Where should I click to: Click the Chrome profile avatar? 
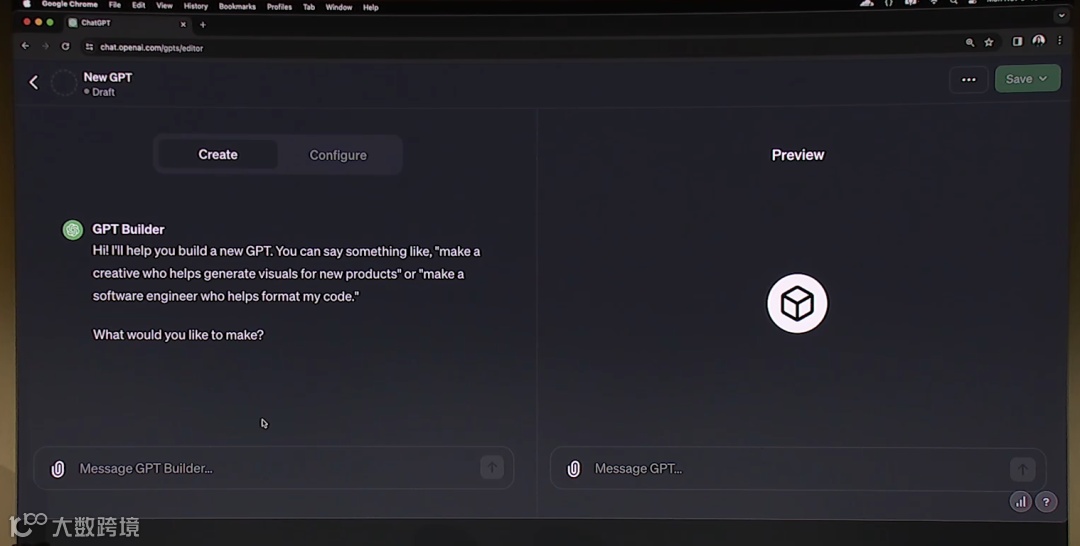[1039, 41]
